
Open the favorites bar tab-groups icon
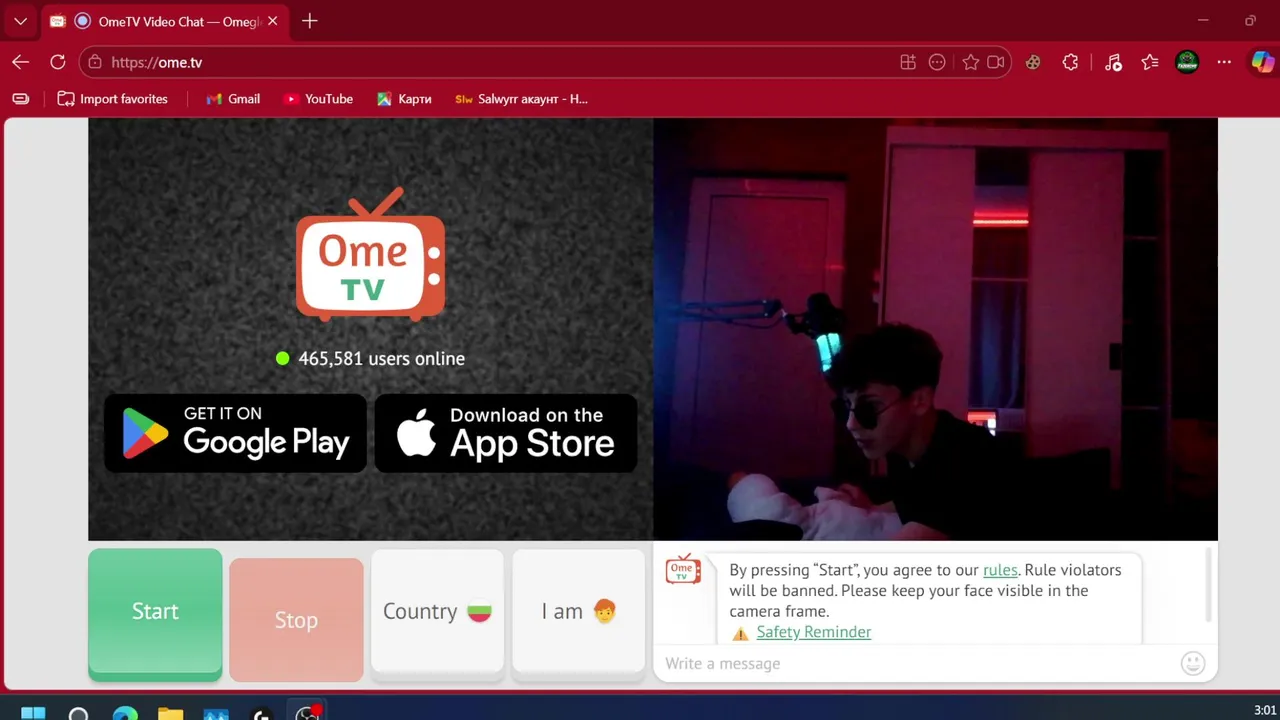click(x=20, y=99)
